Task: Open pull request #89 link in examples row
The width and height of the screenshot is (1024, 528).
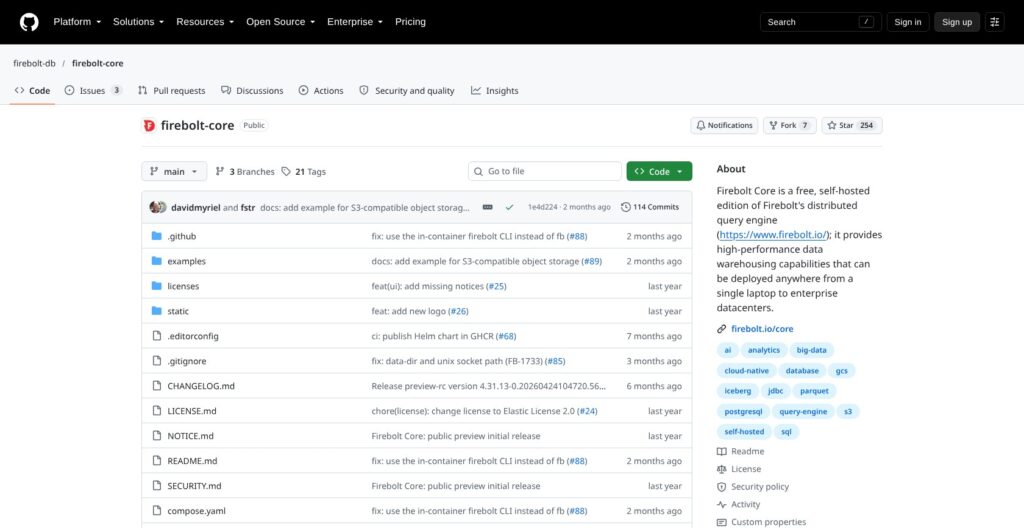Action: 592,261
